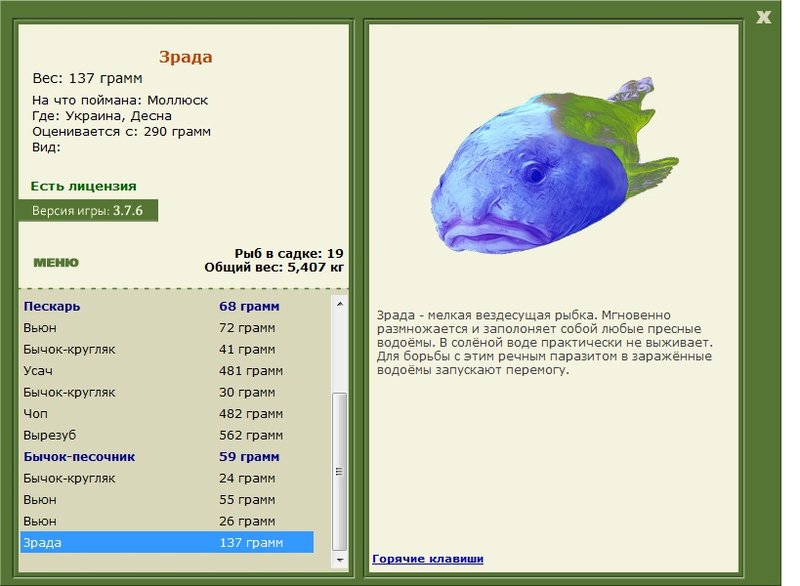Click the fish list scrollbar thumb

(340, 471)
